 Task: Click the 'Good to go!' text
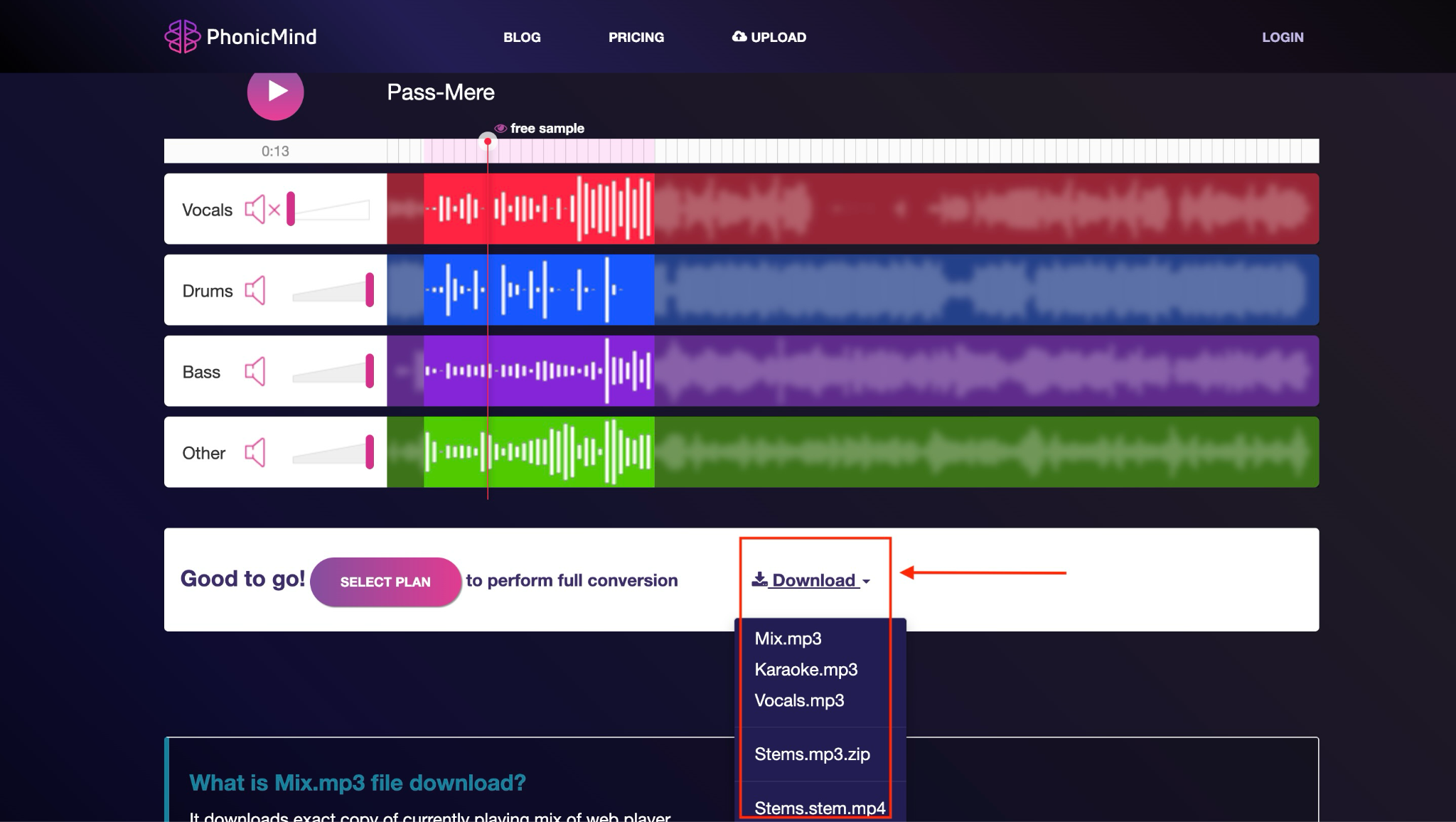242,579
